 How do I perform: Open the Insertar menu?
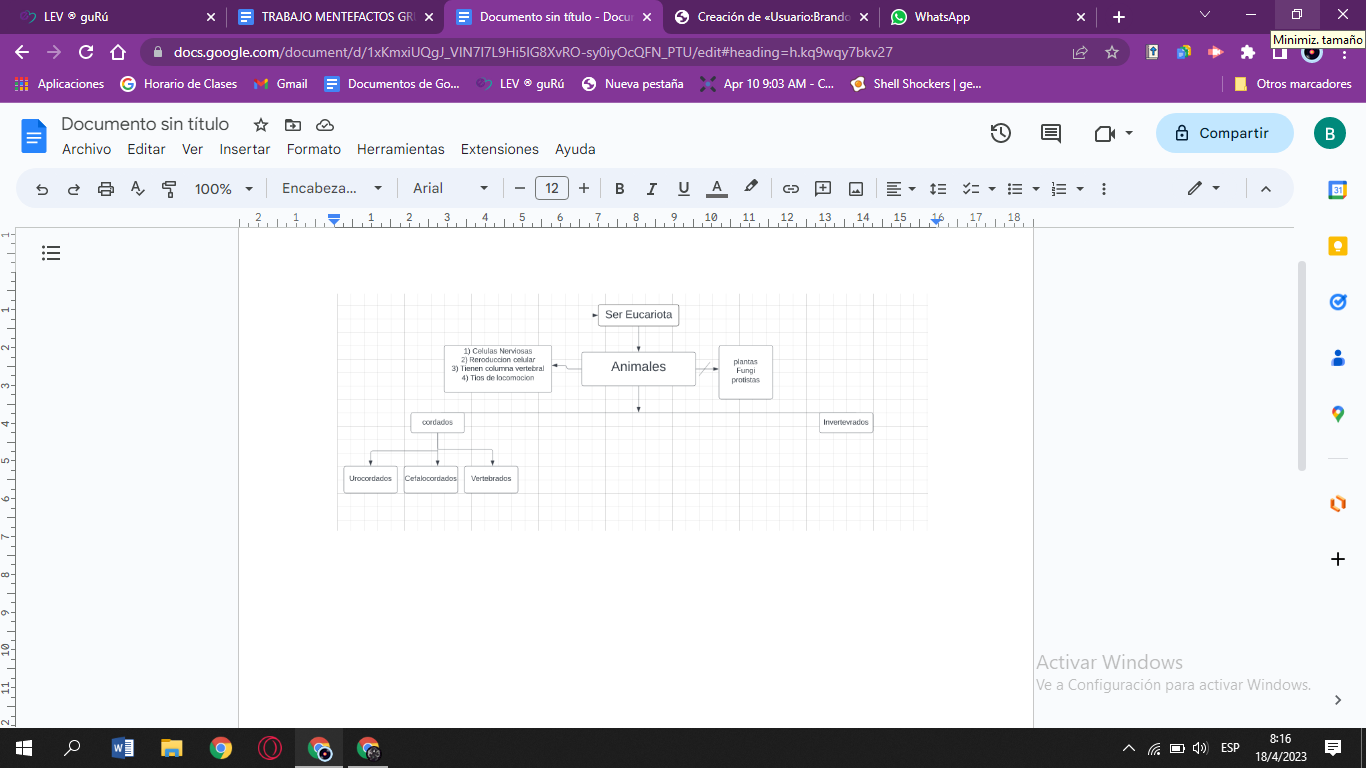[x=245, y=149]
